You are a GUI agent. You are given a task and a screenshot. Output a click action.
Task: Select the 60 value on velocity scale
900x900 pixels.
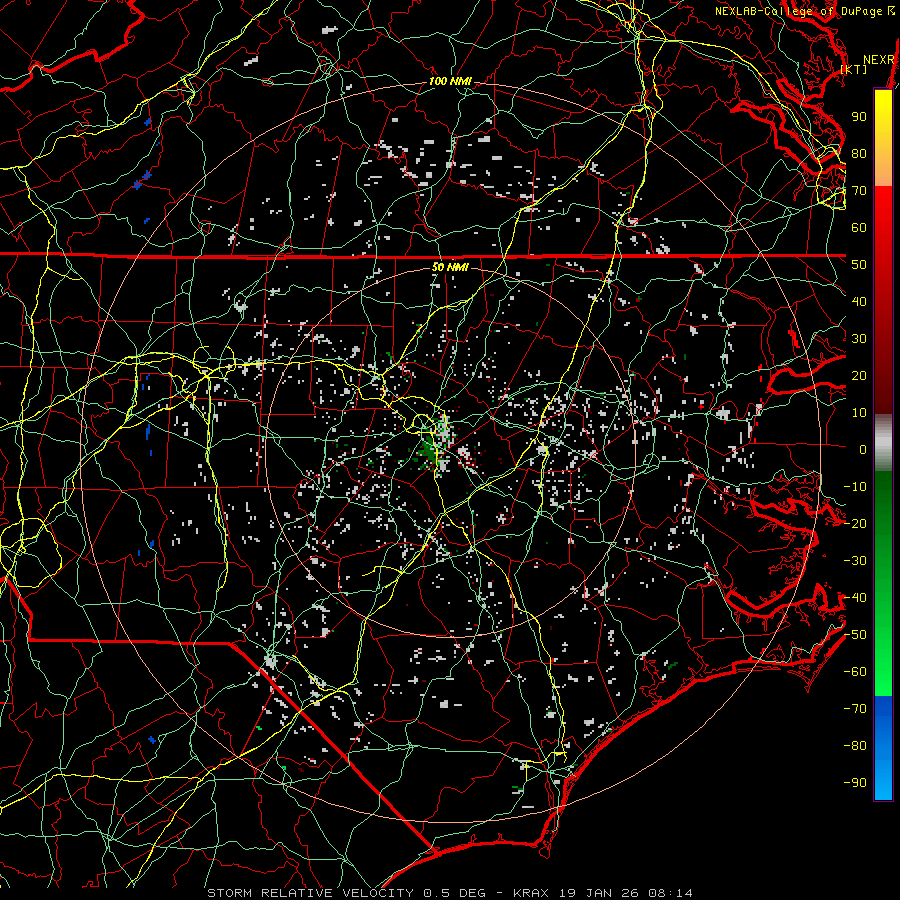tap(859, 228)
